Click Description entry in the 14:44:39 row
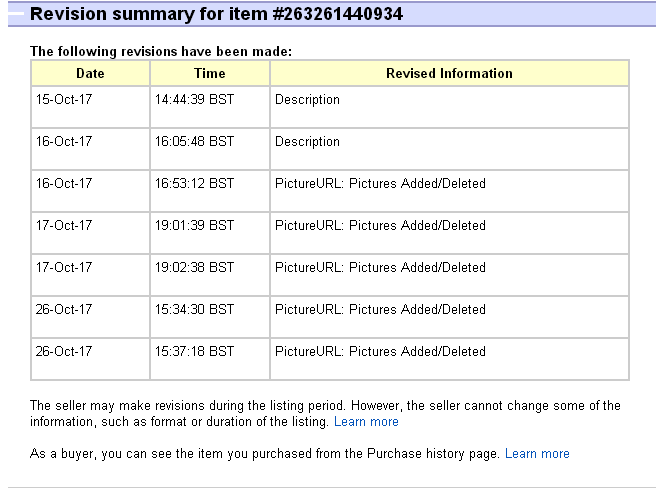The height and width of the screenshot is (488, 656). click(307, 100)
